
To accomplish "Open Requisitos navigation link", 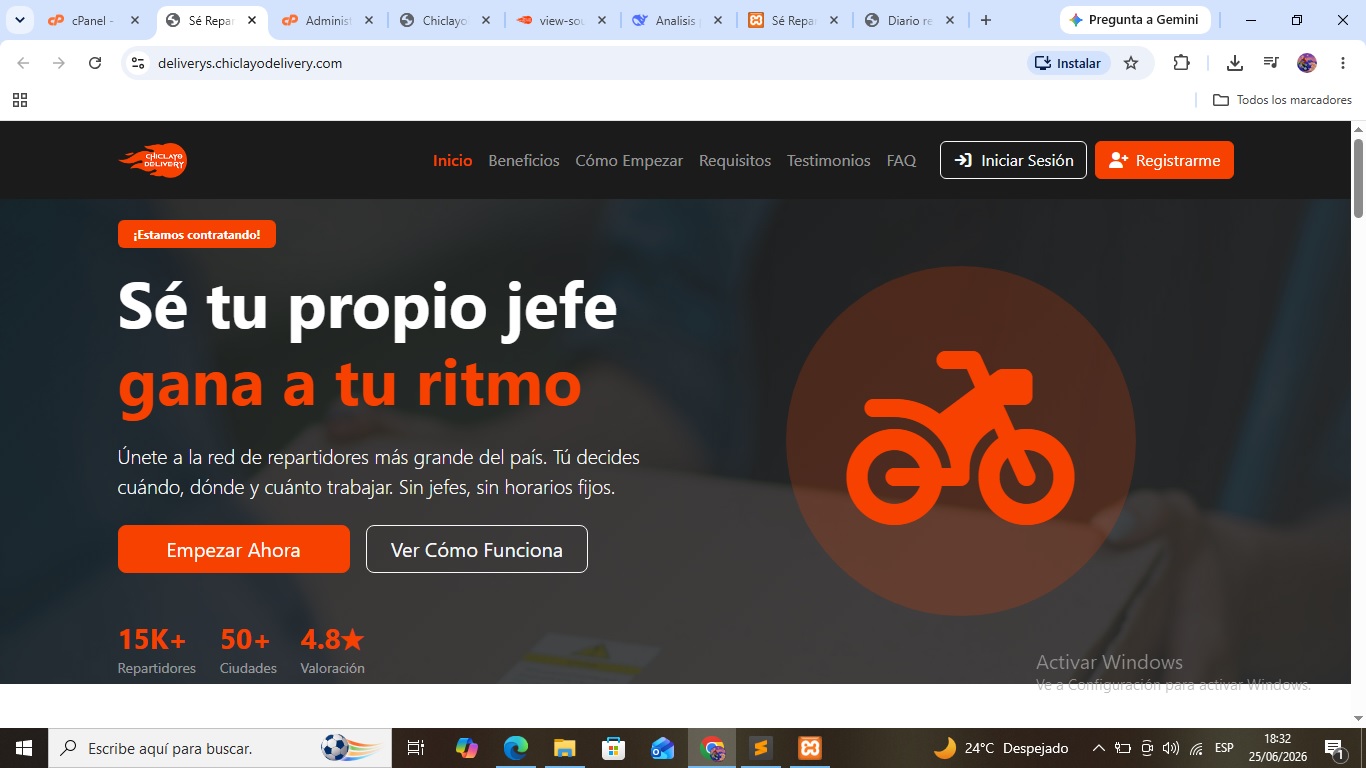I will (x=735, y=160).
